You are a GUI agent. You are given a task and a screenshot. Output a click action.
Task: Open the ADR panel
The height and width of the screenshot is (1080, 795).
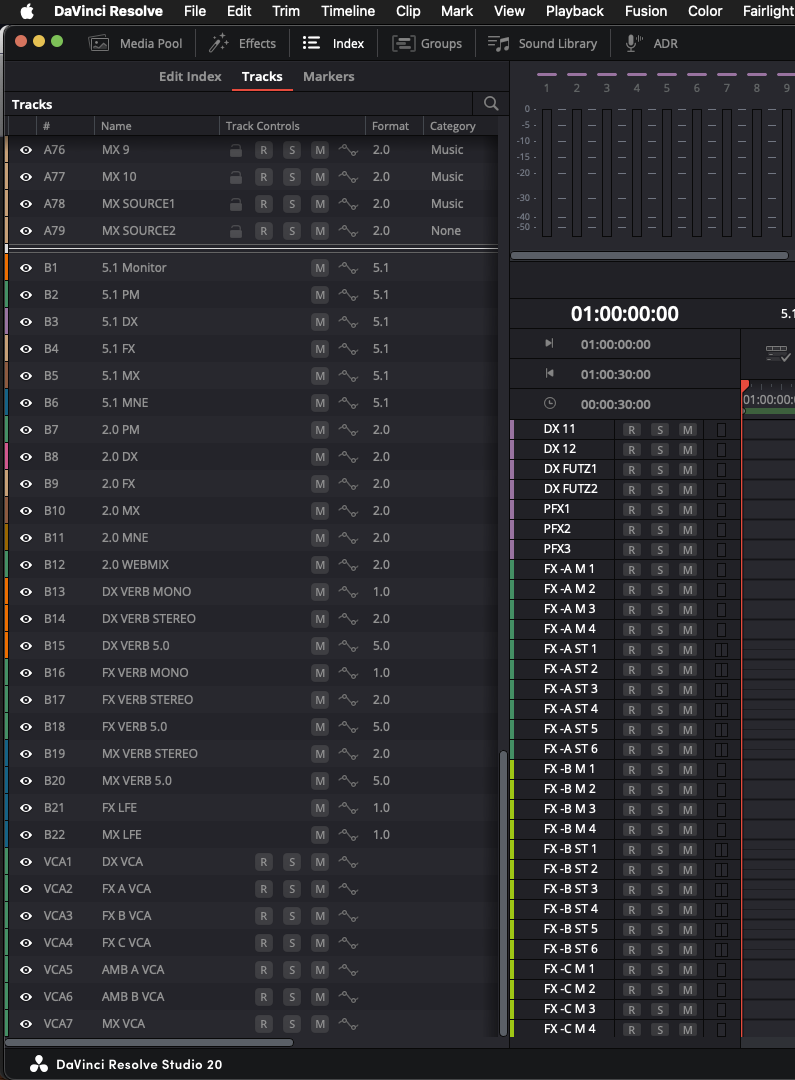[652, 43]
